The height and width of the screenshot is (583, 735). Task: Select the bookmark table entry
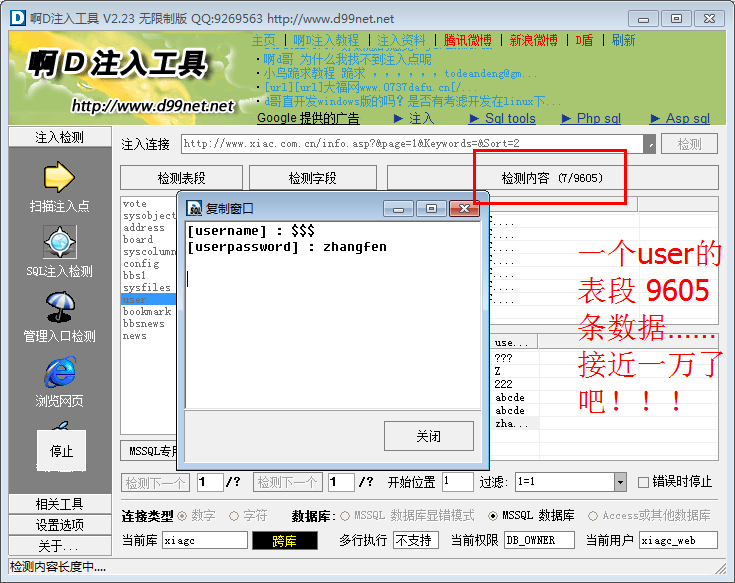[147, 312]
